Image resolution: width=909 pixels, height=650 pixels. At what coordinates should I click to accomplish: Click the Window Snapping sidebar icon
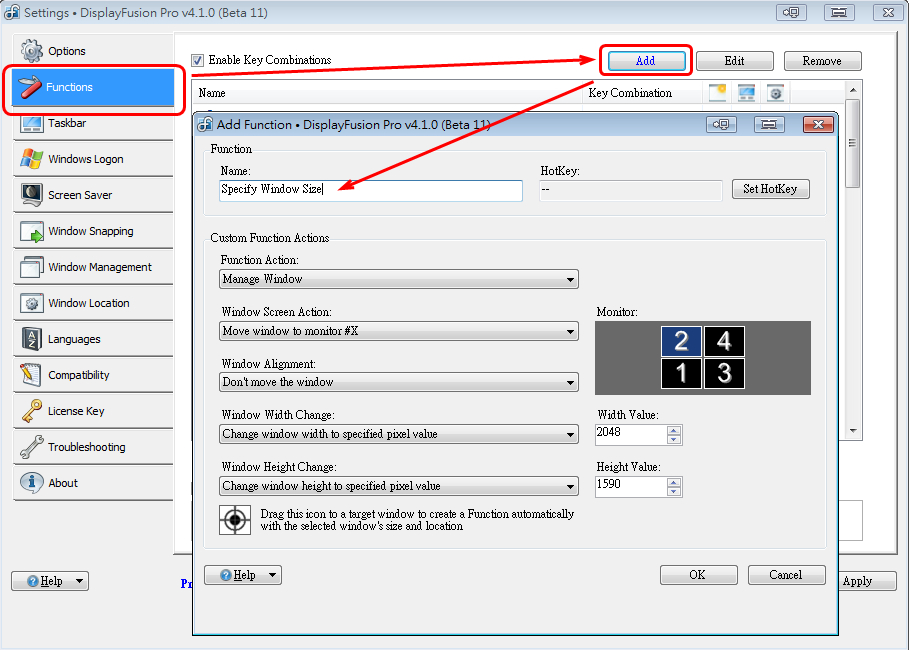[32, 231]
